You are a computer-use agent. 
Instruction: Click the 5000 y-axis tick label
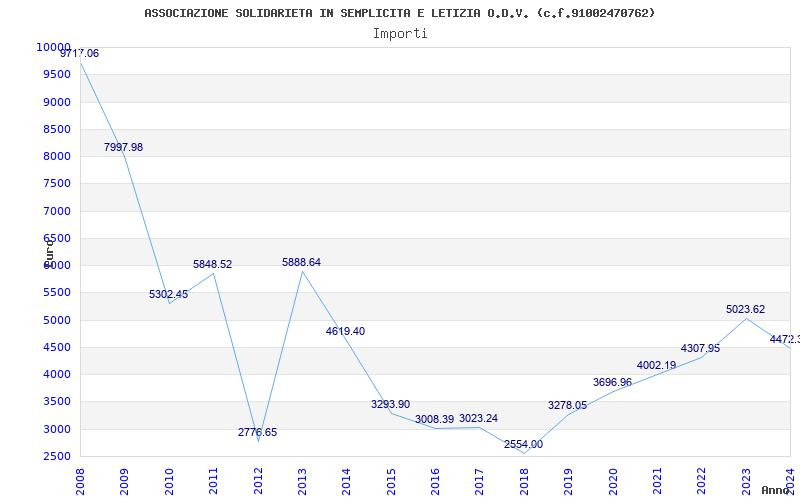pyautogui.click(x=57, y=320)
